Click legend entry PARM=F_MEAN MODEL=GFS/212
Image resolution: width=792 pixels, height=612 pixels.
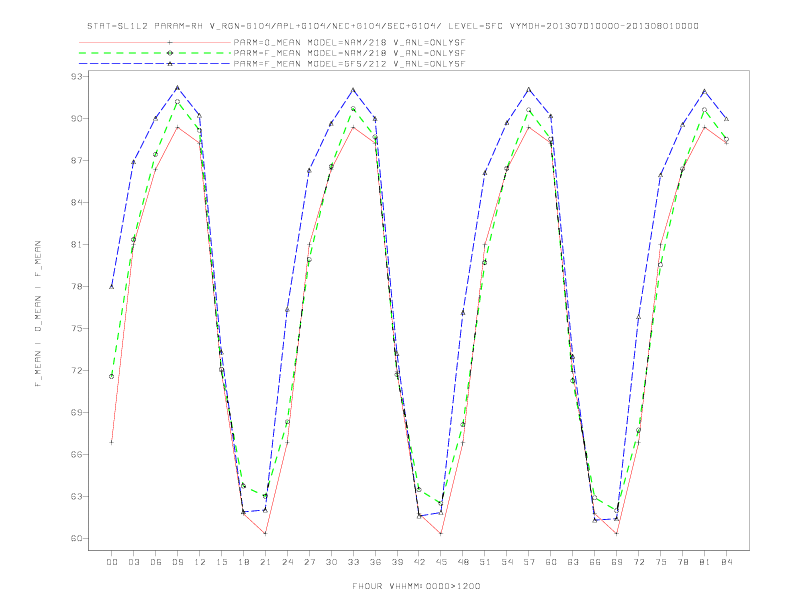click(349, 64)
